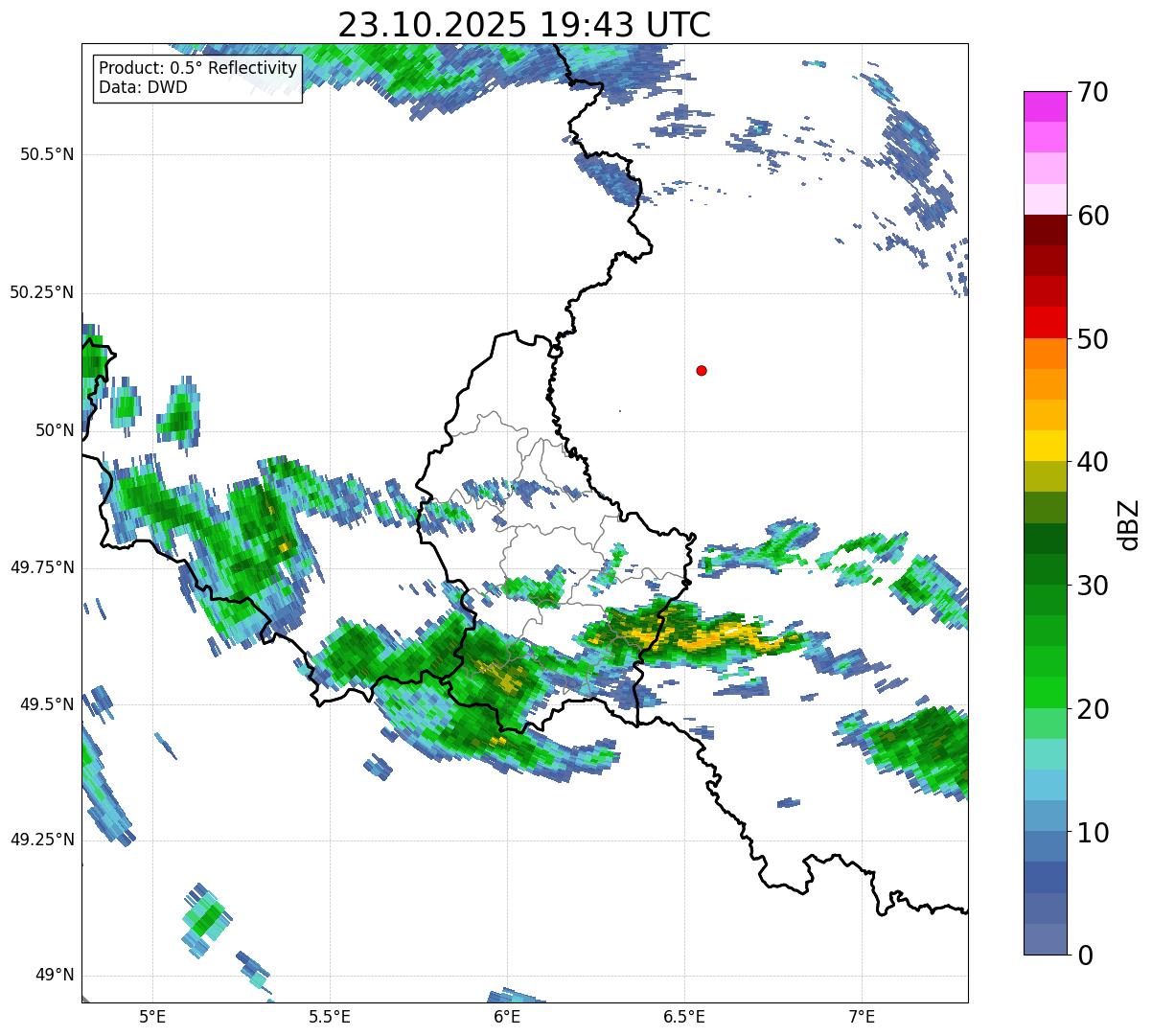Click the colorbar tick label 70
The width and height of the screenshot is (1152, 1036).
point(1094,92)
